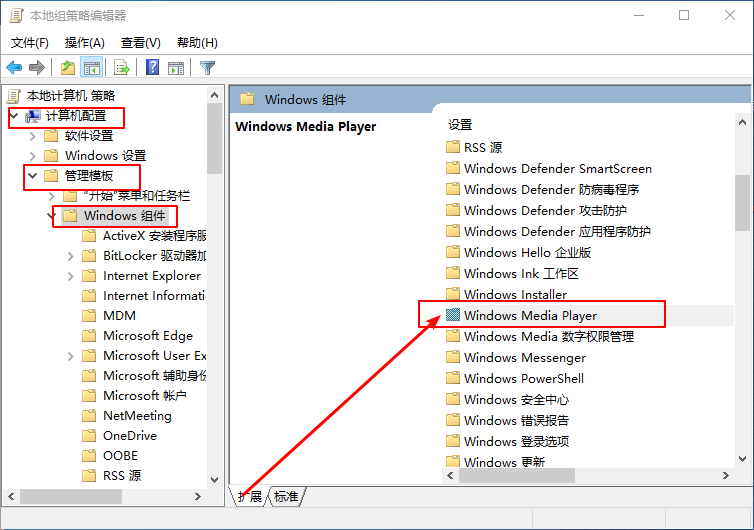The height and width of the screenshot is (530, 754).
Task: Click left tree vertical scrollbar down arrow
Action: pyautogui.click(x=214, y=479)
